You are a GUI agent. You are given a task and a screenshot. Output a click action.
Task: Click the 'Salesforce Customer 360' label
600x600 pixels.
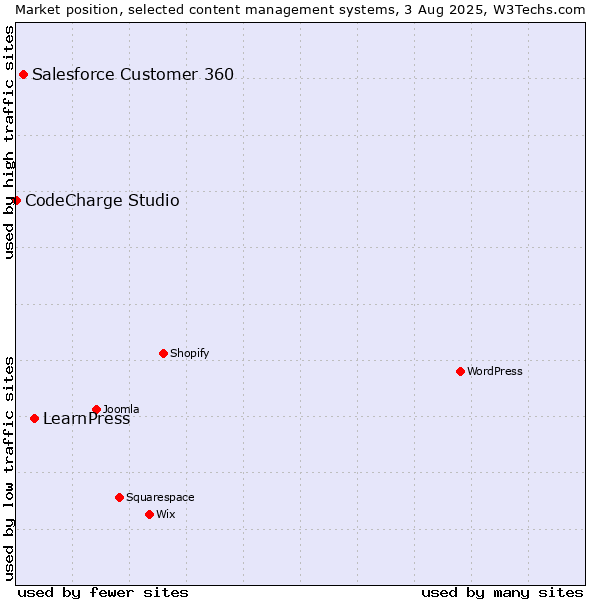(133, 74)
